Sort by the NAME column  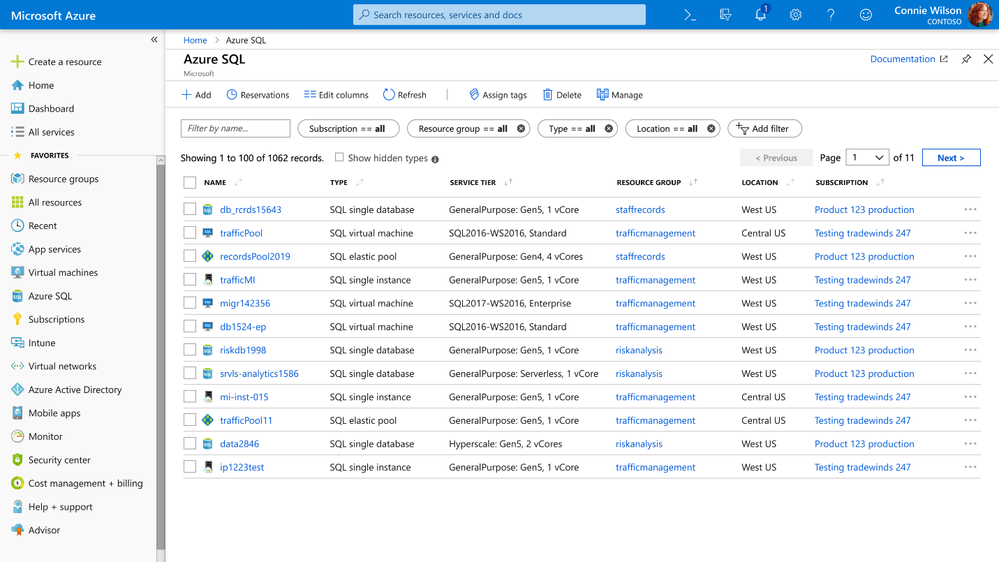[222, 182]
